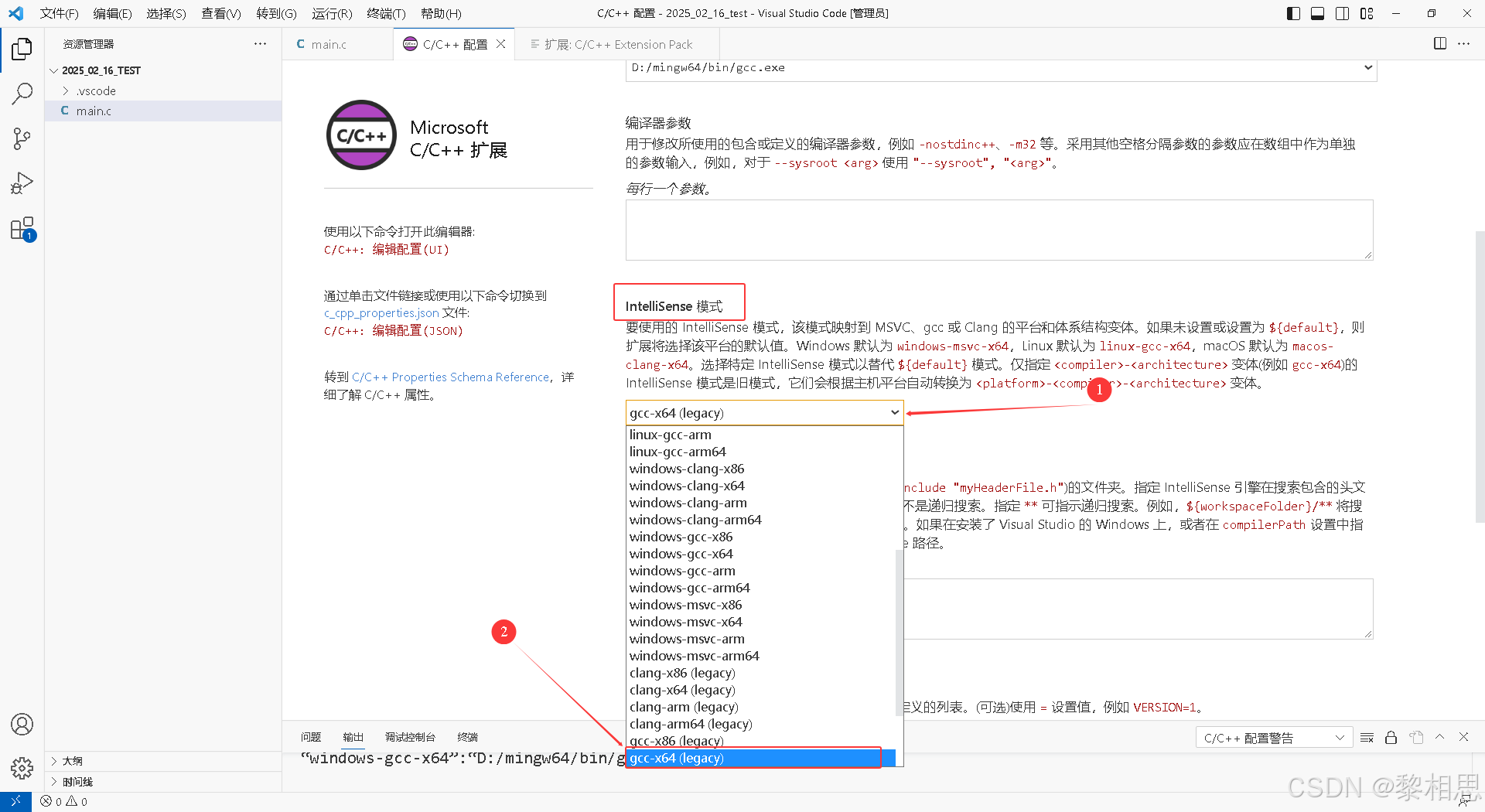Open the 文件(F) menu
Image resolution: width=1485 pixels, height=812 pixels.
click(59, 13)
